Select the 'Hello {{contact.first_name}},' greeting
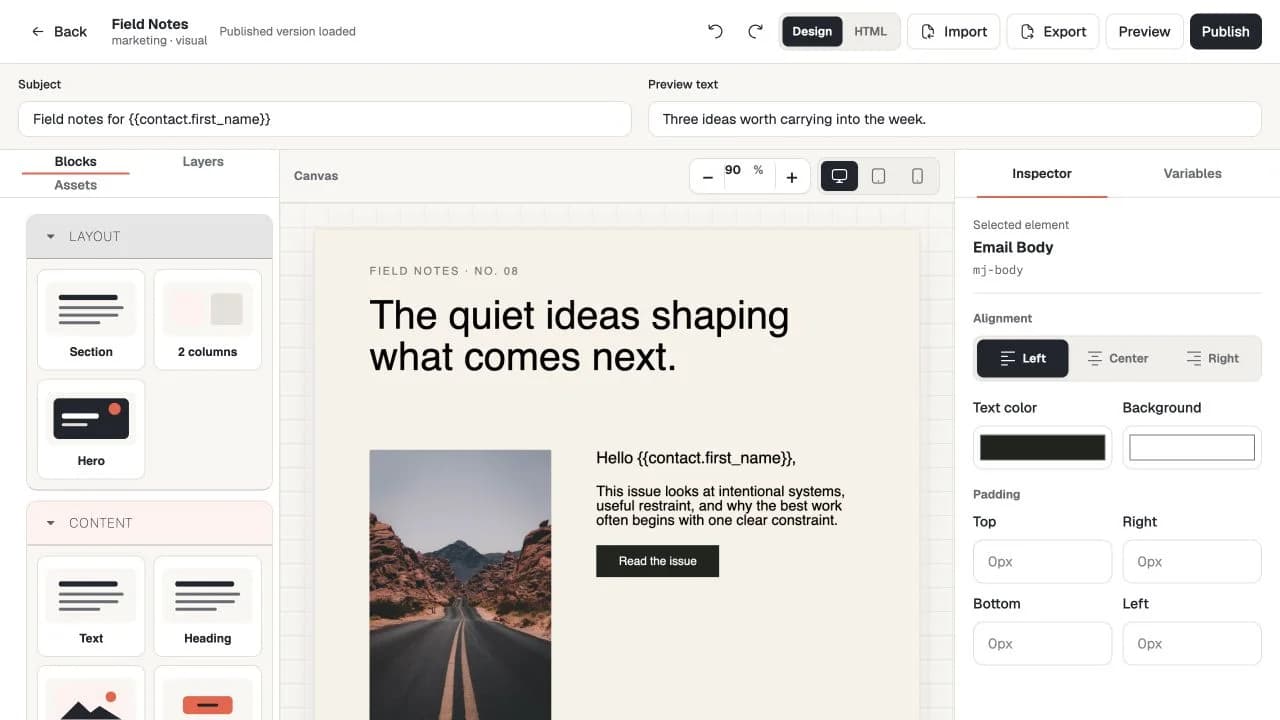Viewport: 1280px width, 720px height. [696, 458]
